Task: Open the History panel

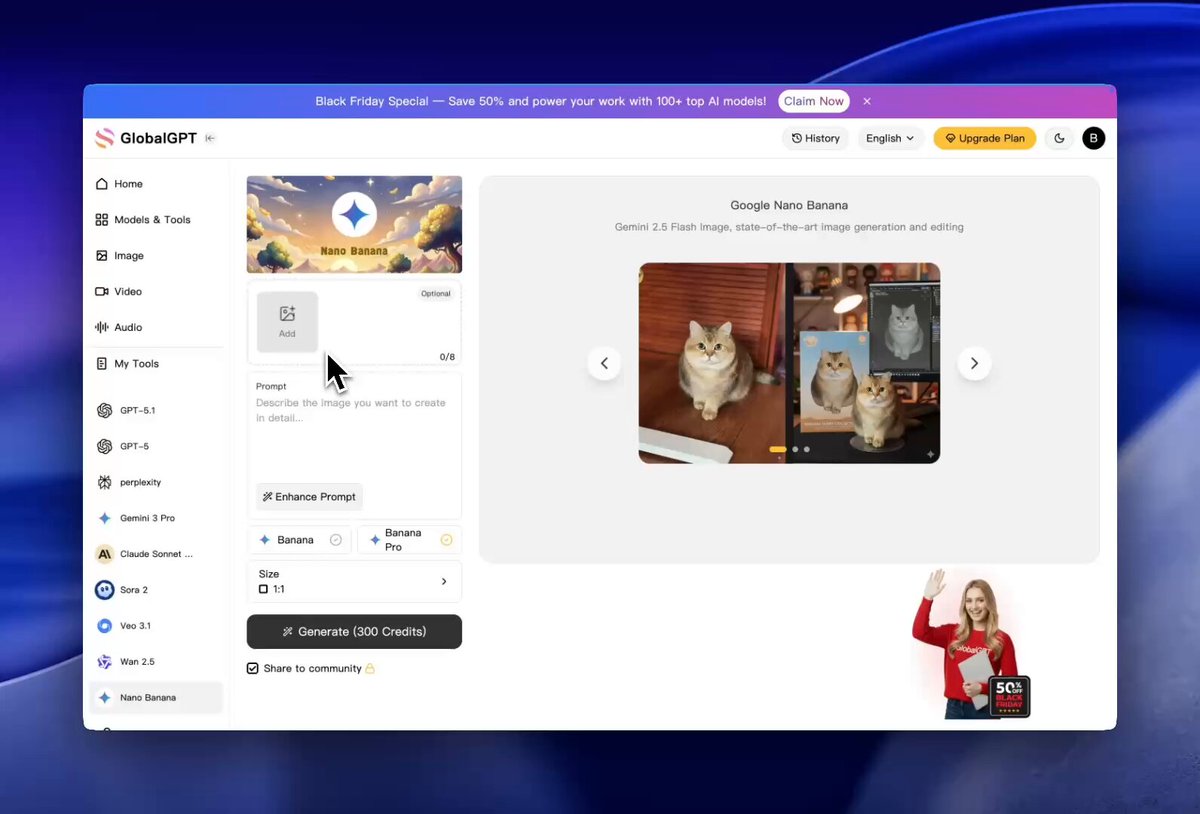Action: click(816, 138)
